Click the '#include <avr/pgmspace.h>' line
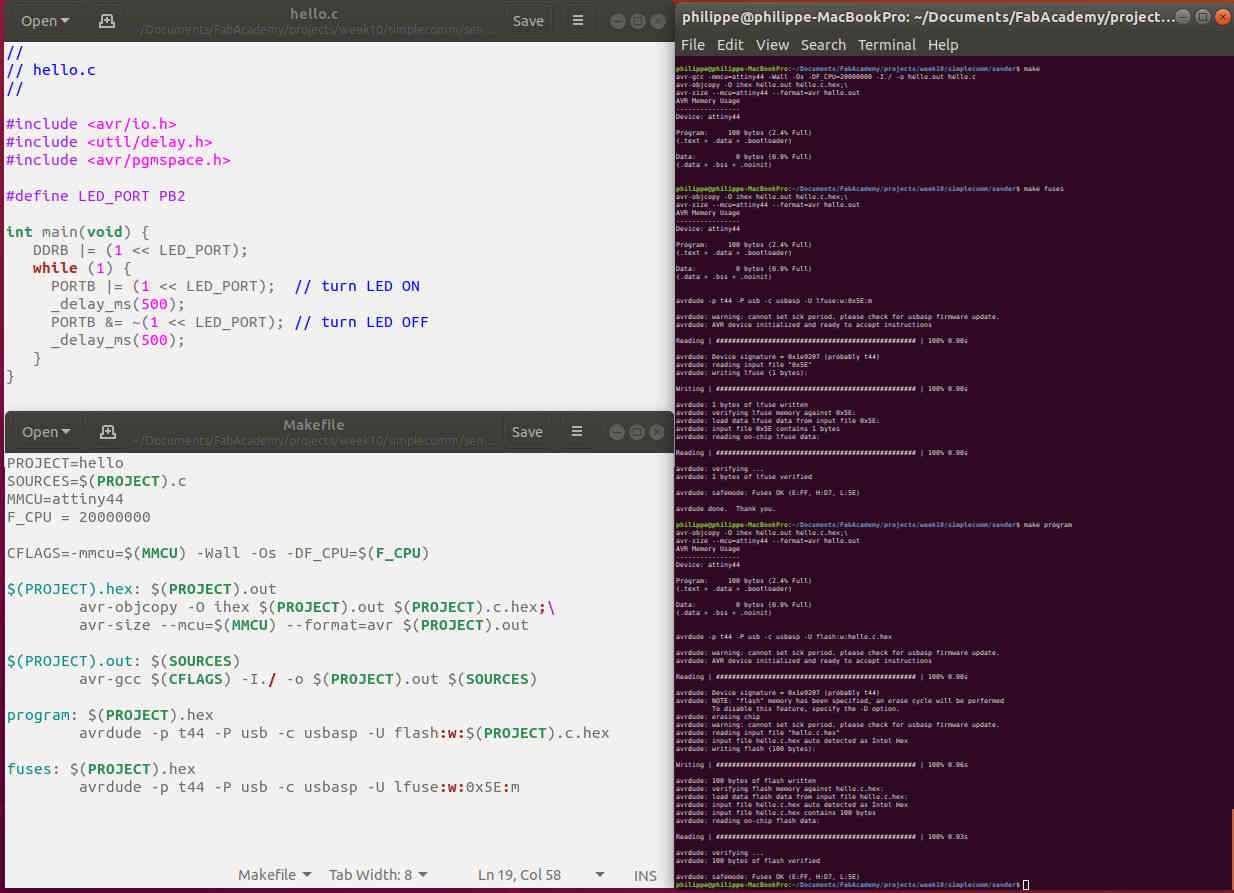This screenshot has width=1234, height=893. 118,160
